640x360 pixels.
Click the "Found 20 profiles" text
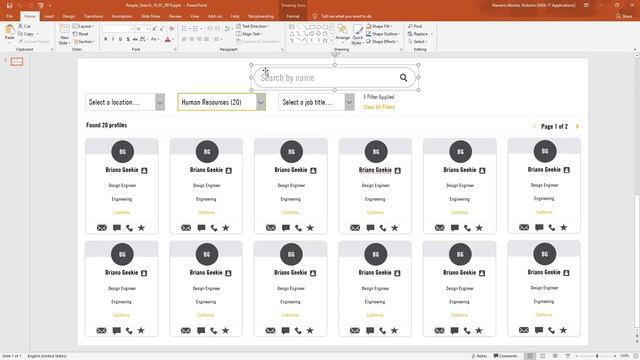(107, 125)
